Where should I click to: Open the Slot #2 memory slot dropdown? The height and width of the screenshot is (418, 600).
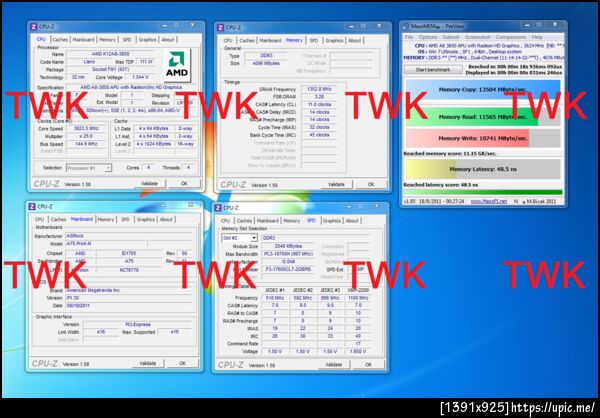[x=240, y=238]
